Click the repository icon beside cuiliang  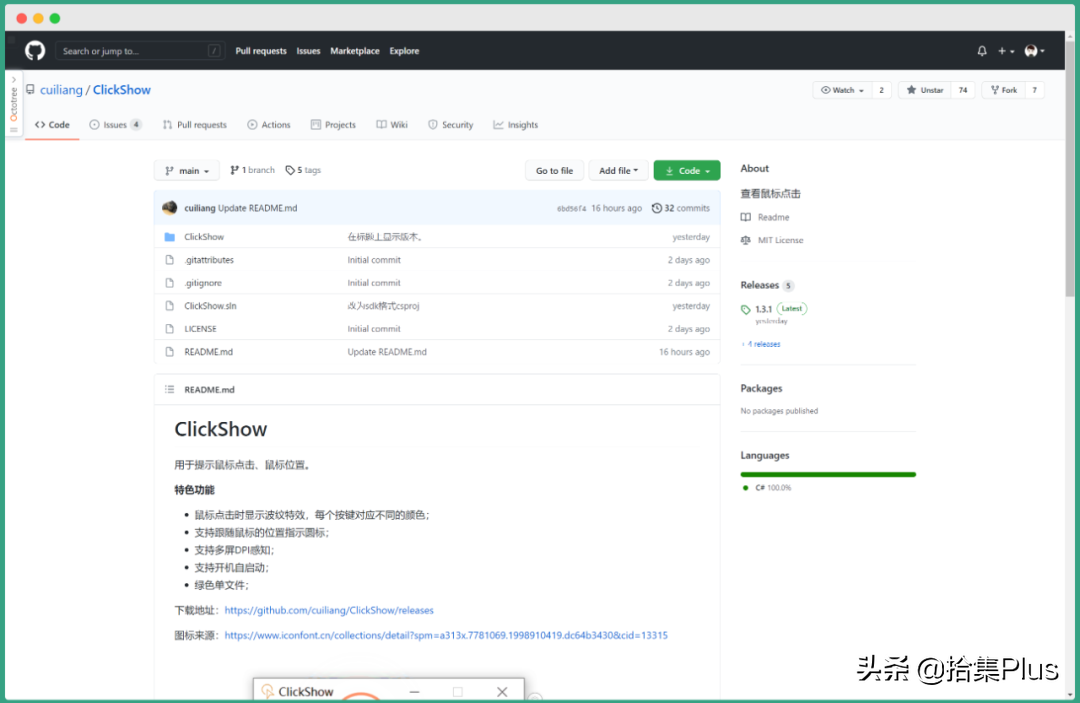click(30, 90)
